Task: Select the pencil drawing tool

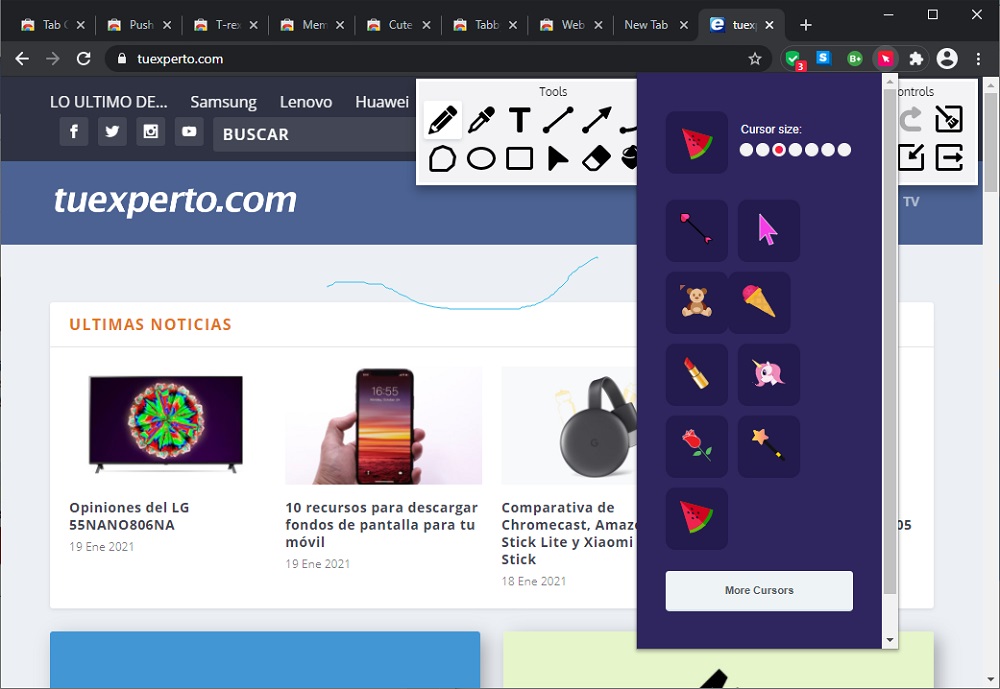Action: coord(442,121)
